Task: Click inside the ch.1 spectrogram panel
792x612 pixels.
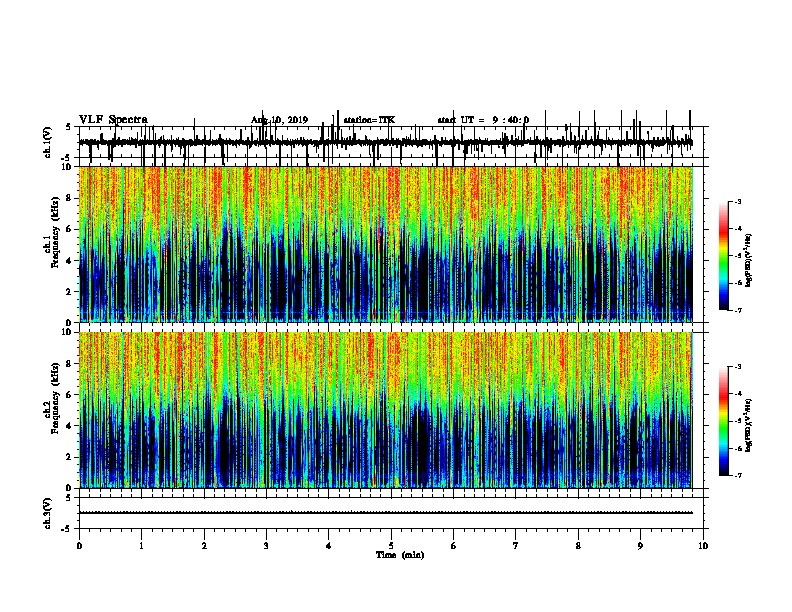Action: pyautogui.click(x=386, y=244)
